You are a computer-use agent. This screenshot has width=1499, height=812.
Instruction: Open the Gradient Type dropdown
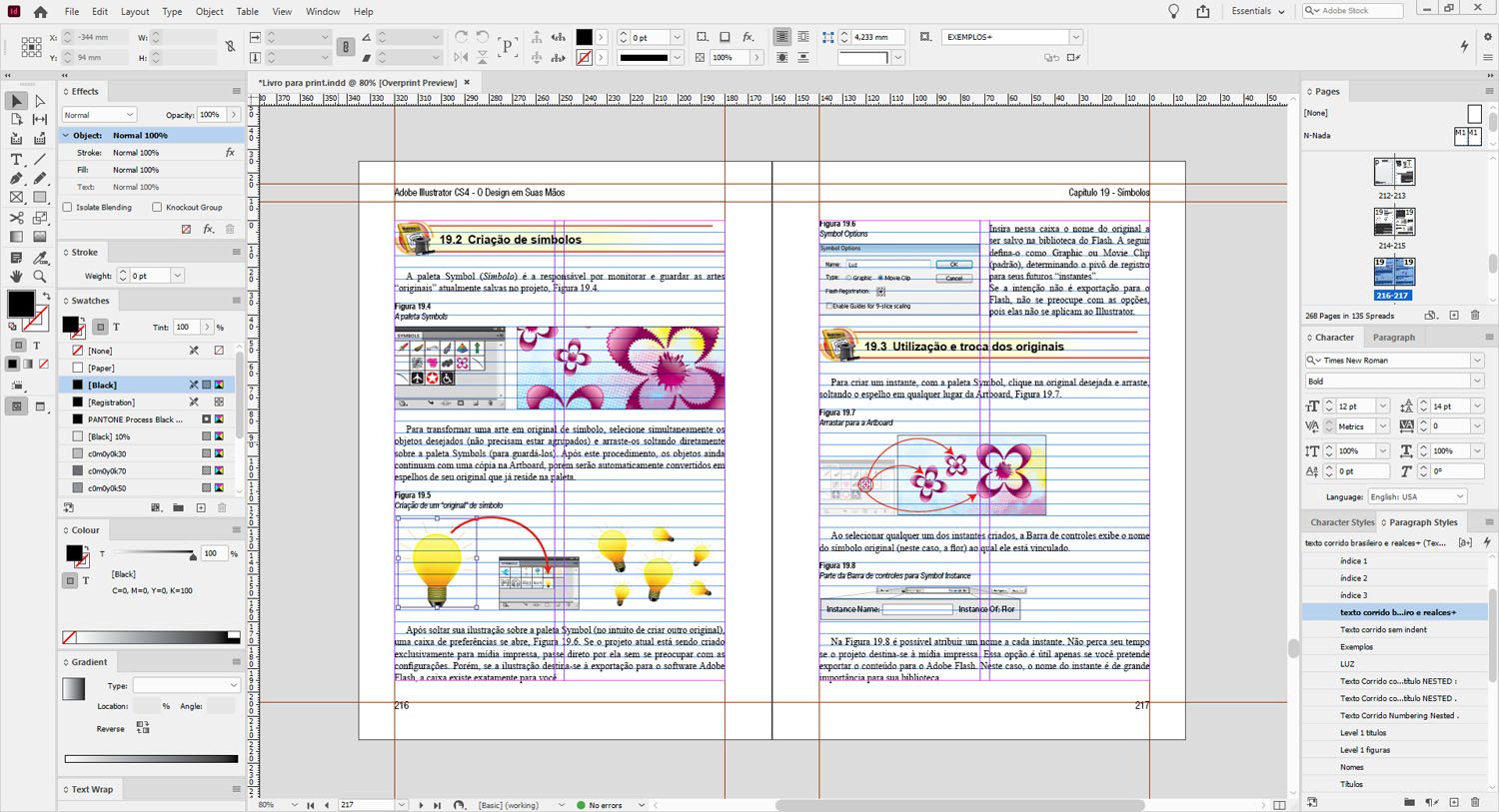187,685
